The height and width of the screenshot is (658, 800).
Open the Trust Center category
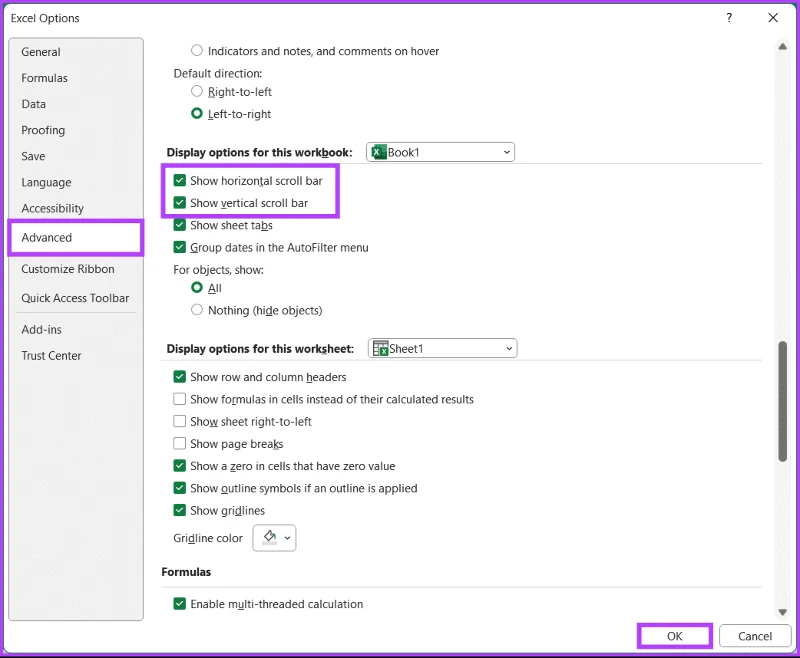coord(51,356)
